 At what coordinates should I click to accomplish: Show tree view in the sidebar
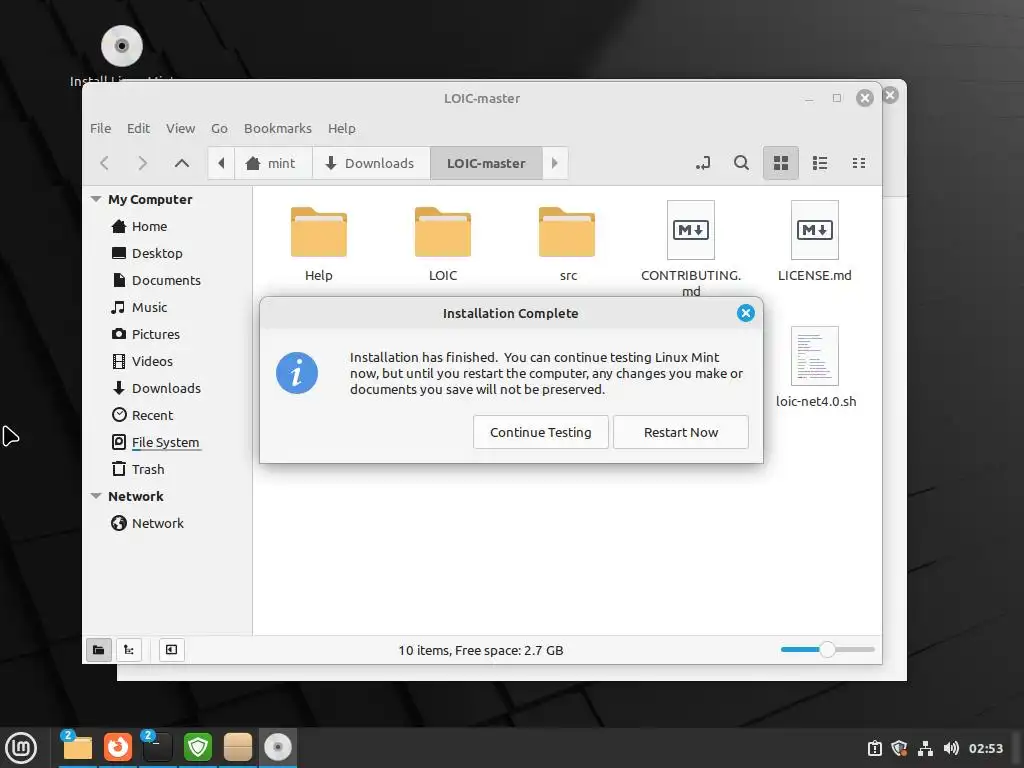click(x=129, y=650)
